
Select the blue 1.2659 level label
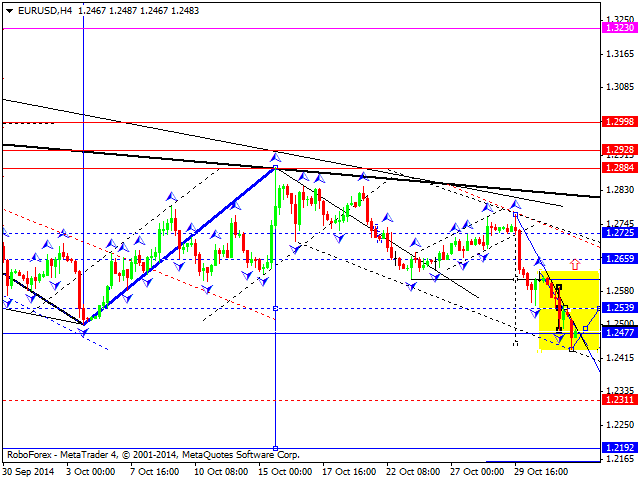pos(618,258)
